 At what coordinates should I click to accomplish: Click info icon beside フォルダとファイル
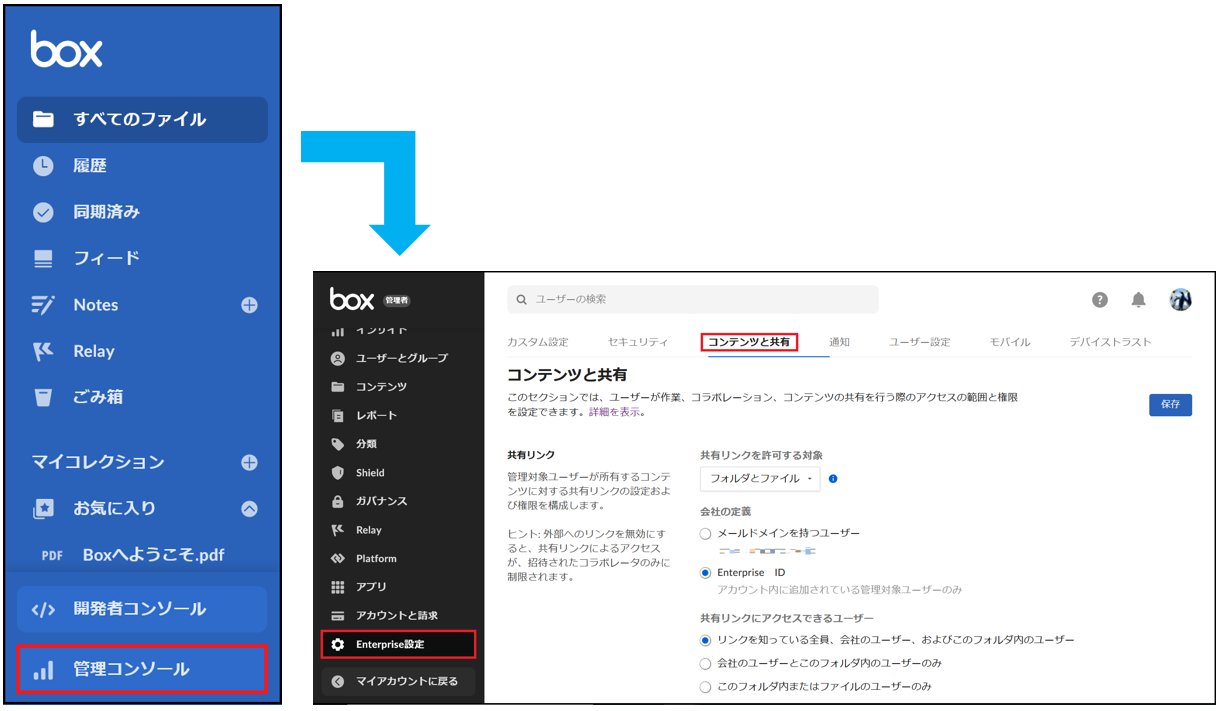(x=833, y=479)
